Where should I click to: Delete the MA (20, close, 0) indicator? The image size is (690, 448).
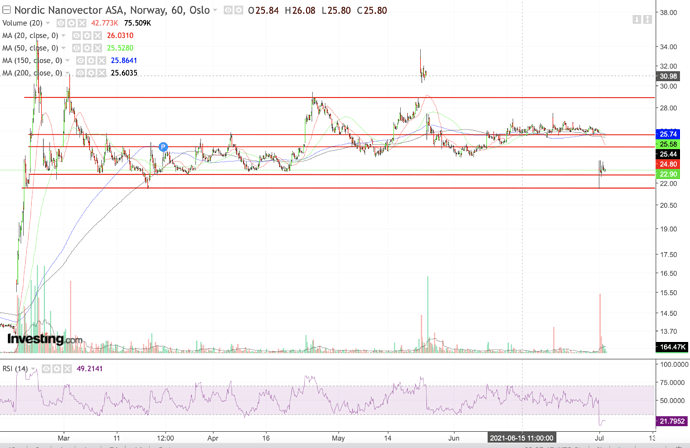pos(97,35)
